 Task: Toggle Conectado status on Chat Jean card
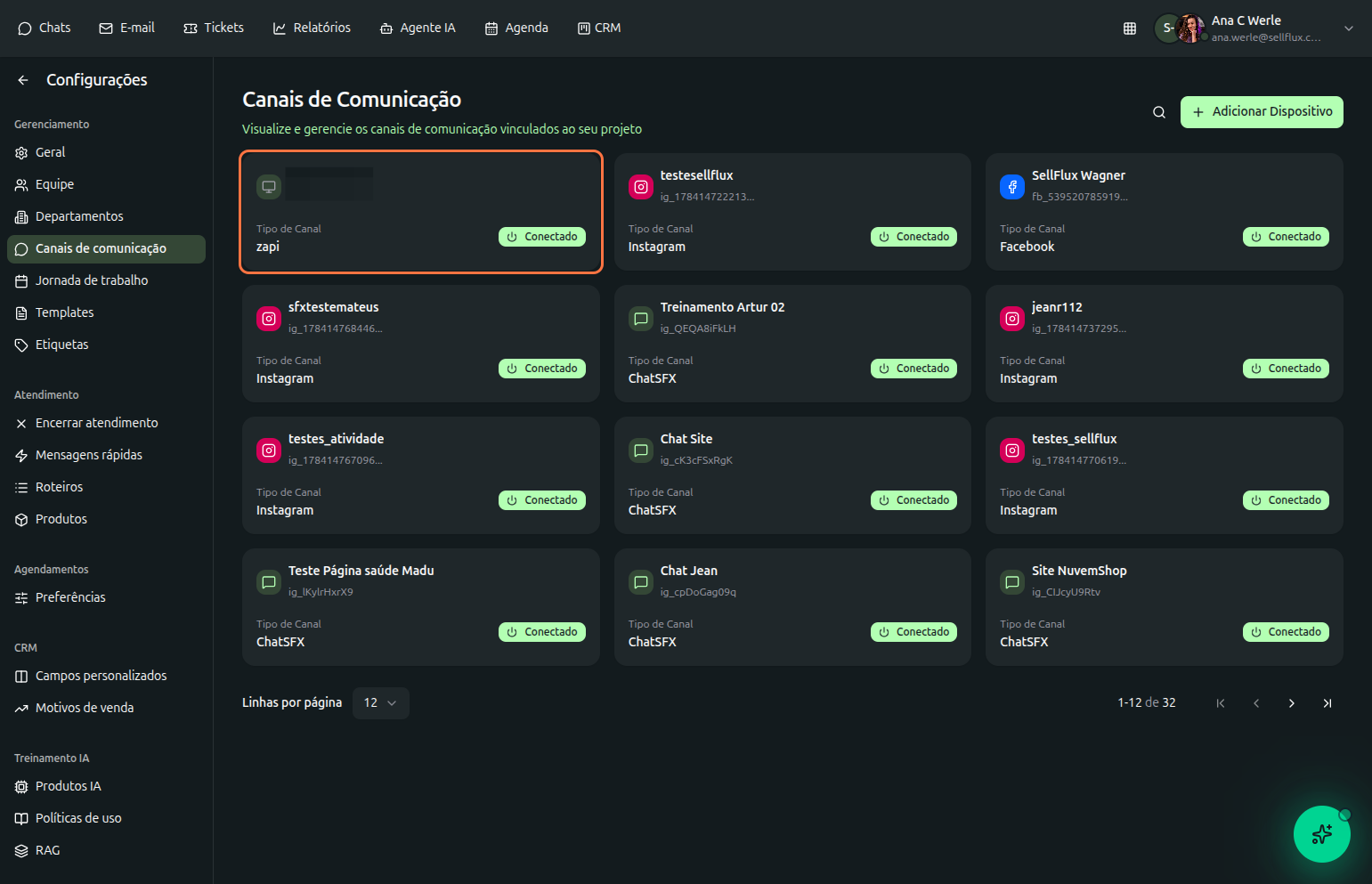click(x=913, y=632)
